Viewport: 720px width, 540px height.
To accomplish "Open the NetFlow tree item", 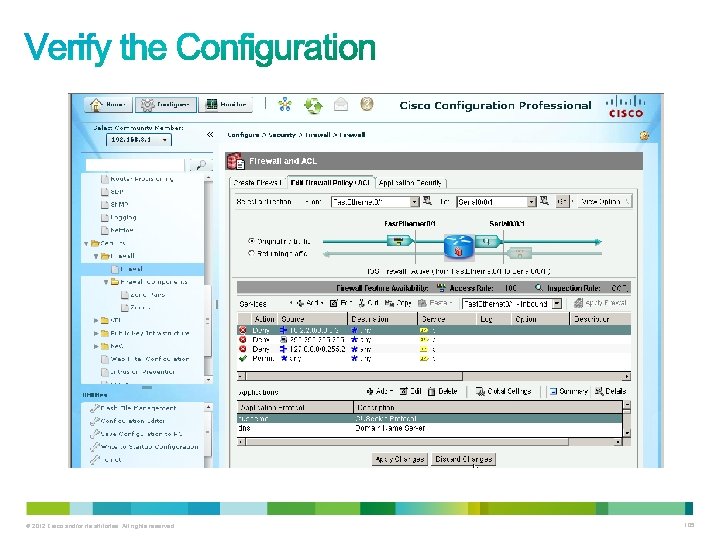I will coord(118,230).
